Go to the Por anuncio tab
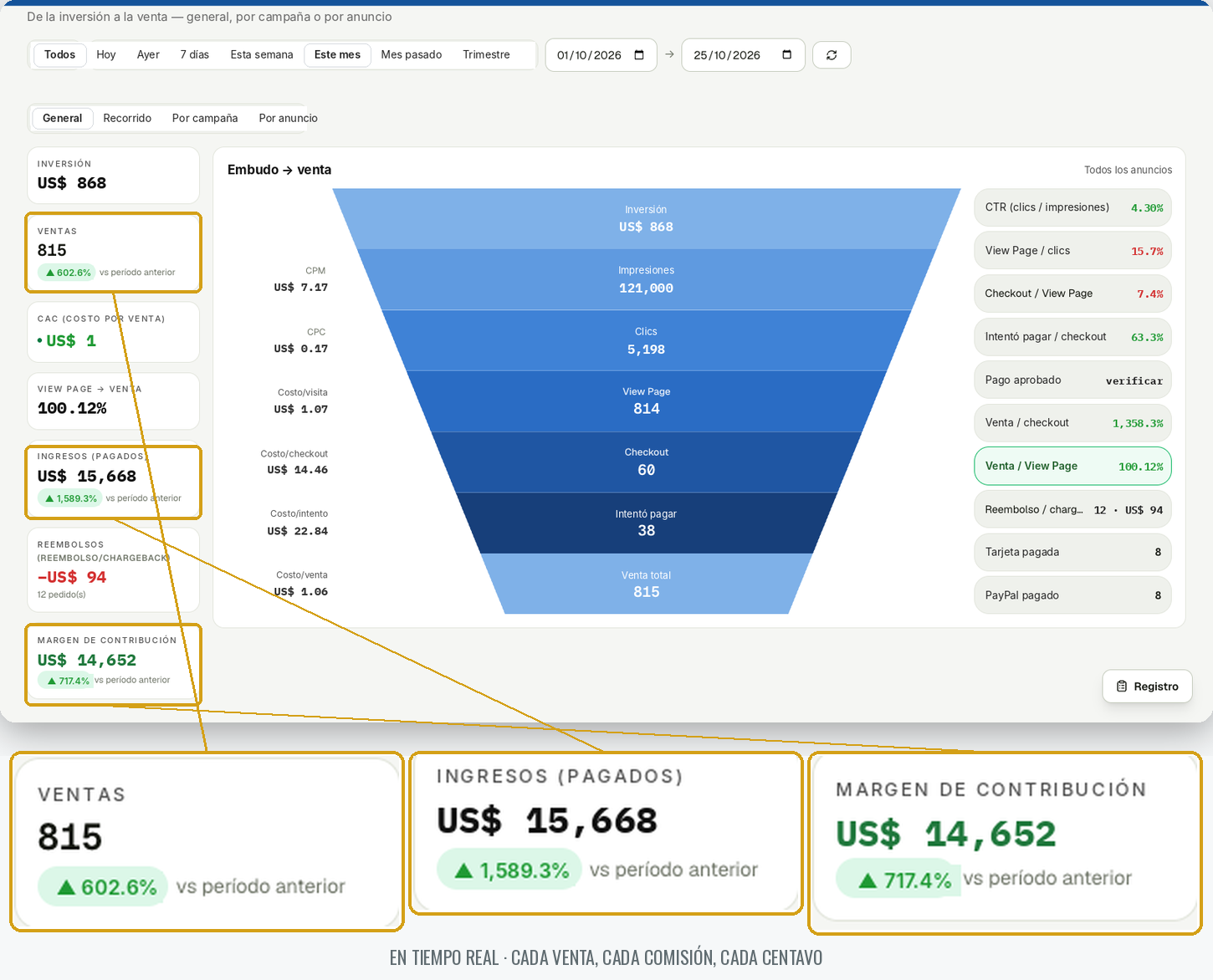Screen dimensions: 1213x980 point(288,118)
